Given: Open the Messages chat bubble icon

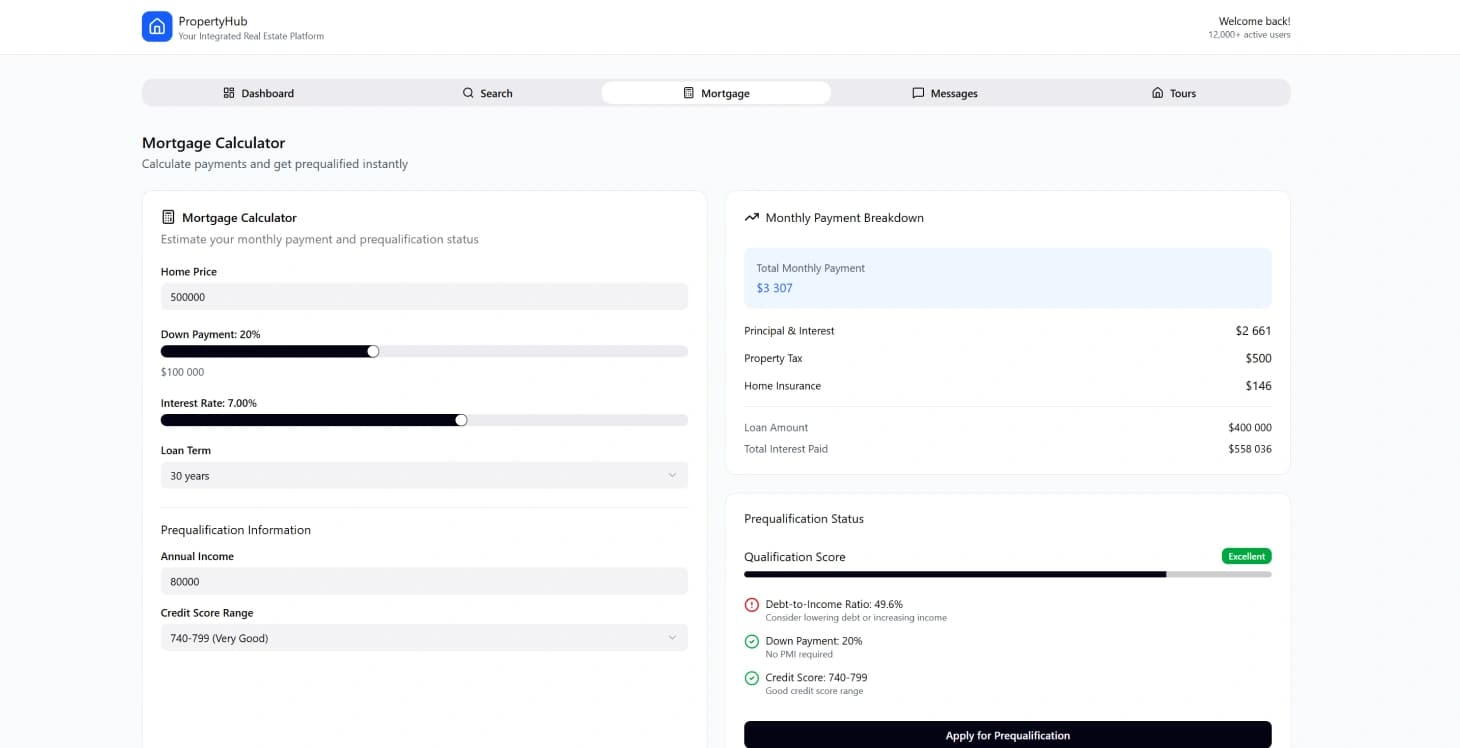Looking at the screenshot, I should (917, 92).
